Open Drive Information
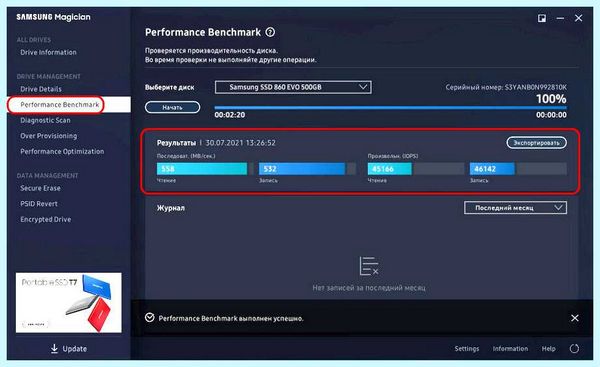The width and height of the screenshot is (600, 367). [x=48, y=52]
